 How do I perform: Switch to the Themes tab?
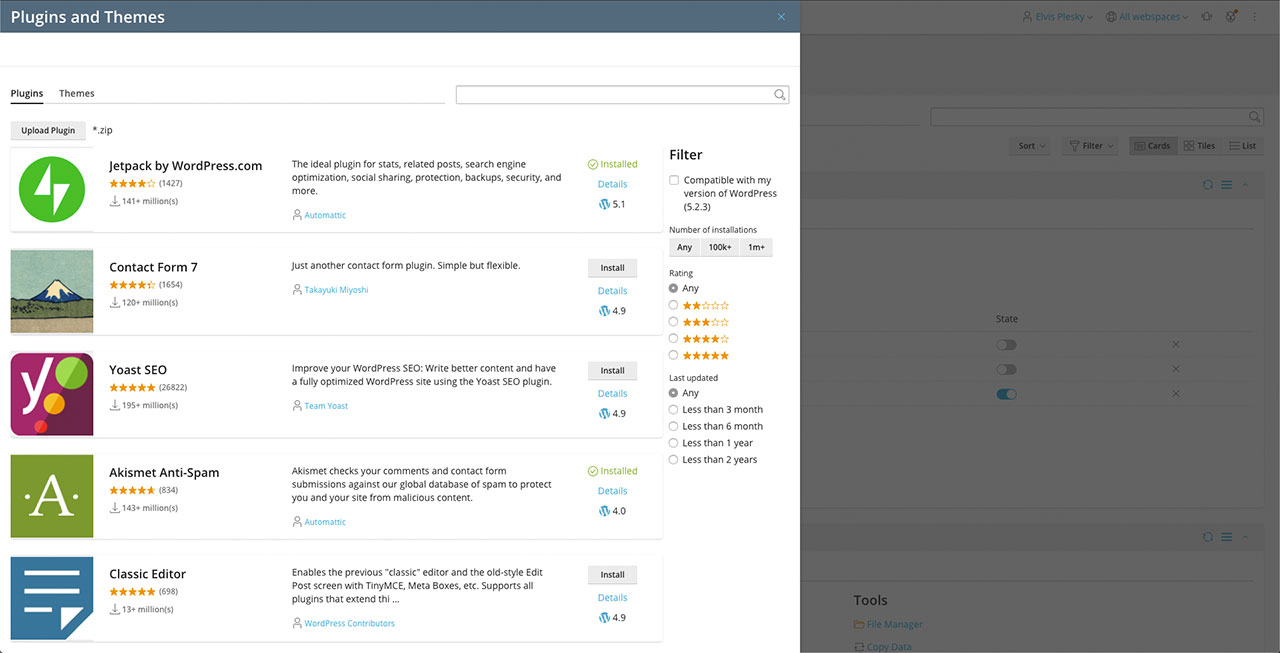tap(77, 94)
